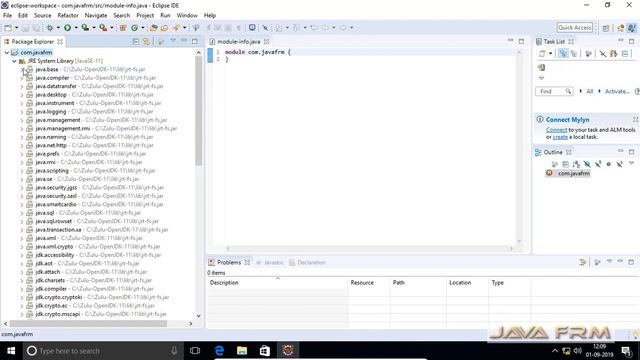Click Collapse All in Task List toolbar
The height and width of the screenshot is (360, 640).
point(625,53)
